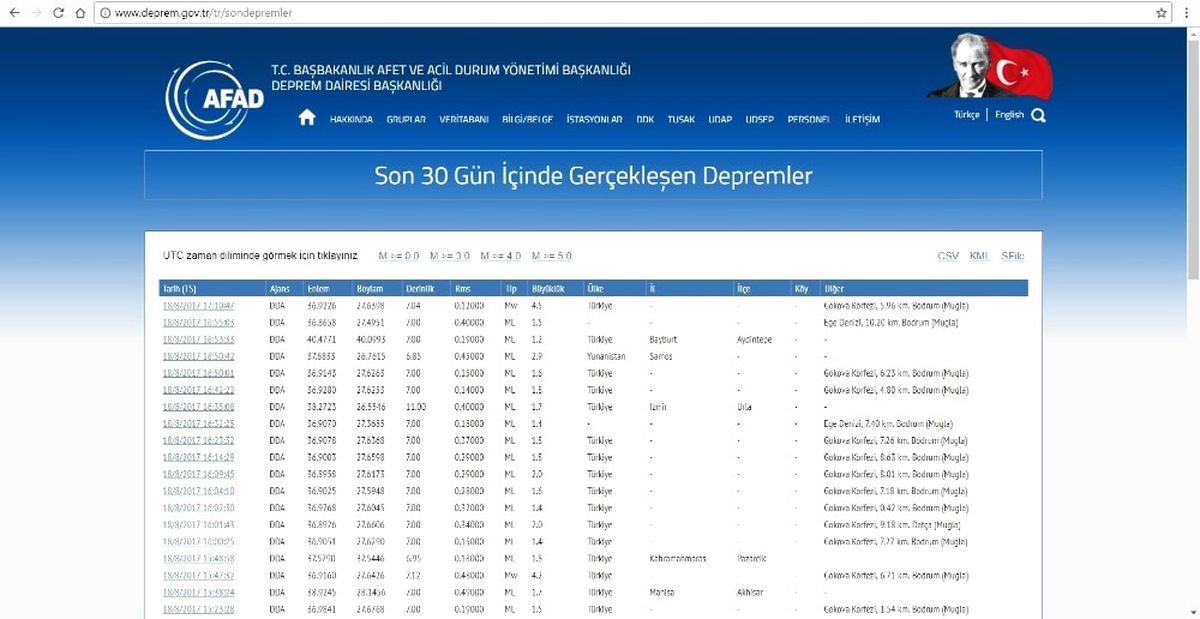
Task: Click the site info icon in the address bar
Action: pyautogui.click(x=104, y=13)
